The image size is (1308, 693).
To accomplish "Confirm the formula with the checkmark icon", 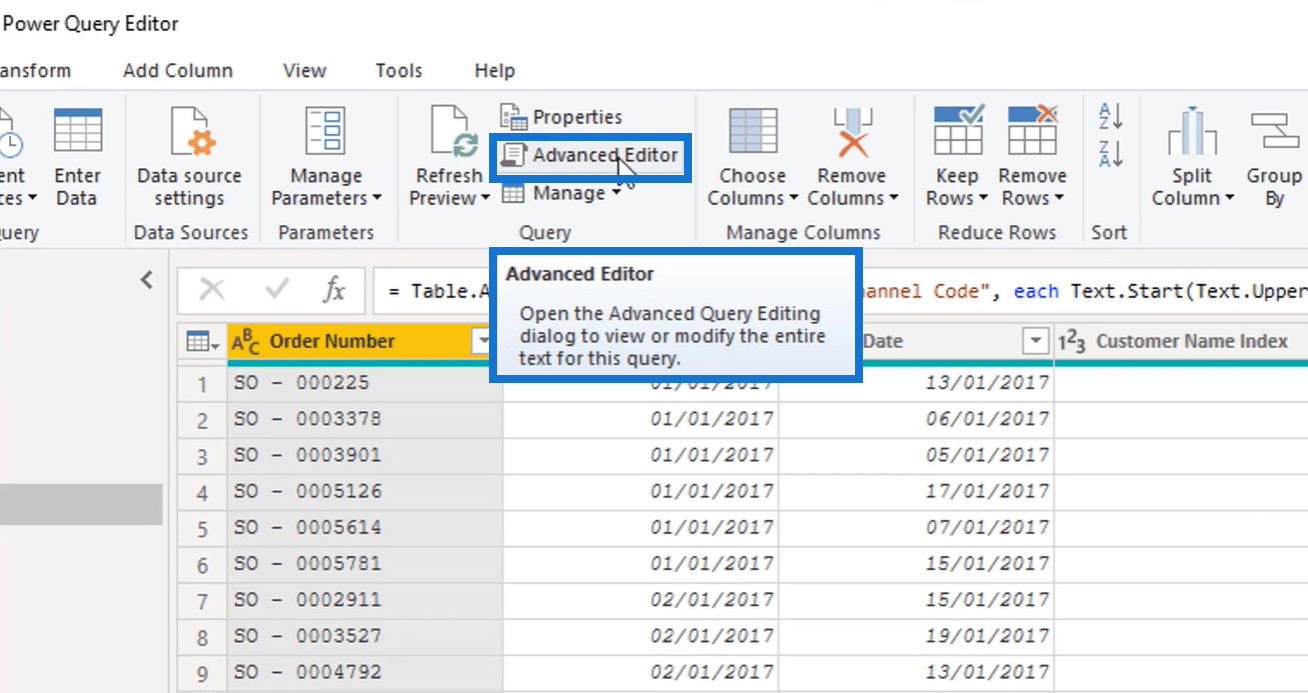I will coord(277,290).
